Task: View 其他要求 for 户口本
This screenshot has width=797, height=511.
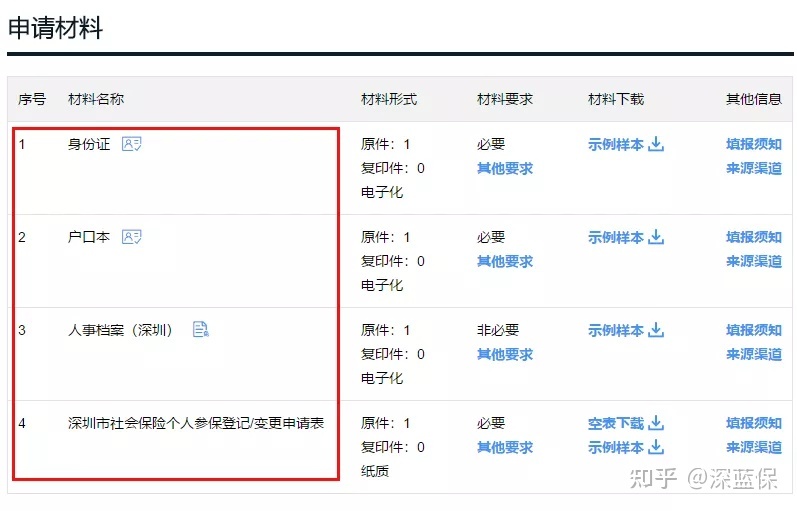Action: [x=505, y=261]
